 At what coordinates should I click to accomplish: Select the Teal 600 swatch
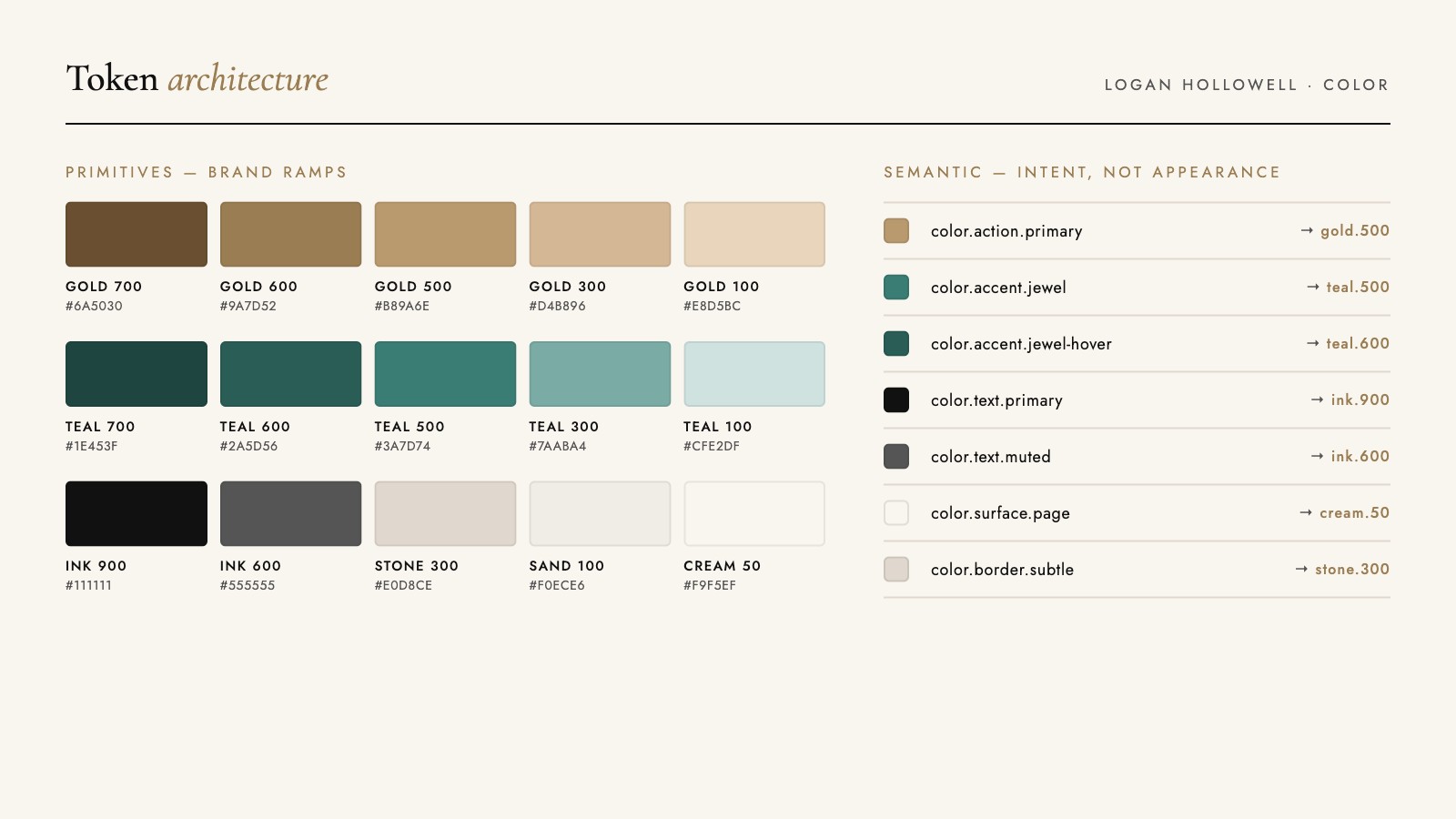(x=291, y=374)
